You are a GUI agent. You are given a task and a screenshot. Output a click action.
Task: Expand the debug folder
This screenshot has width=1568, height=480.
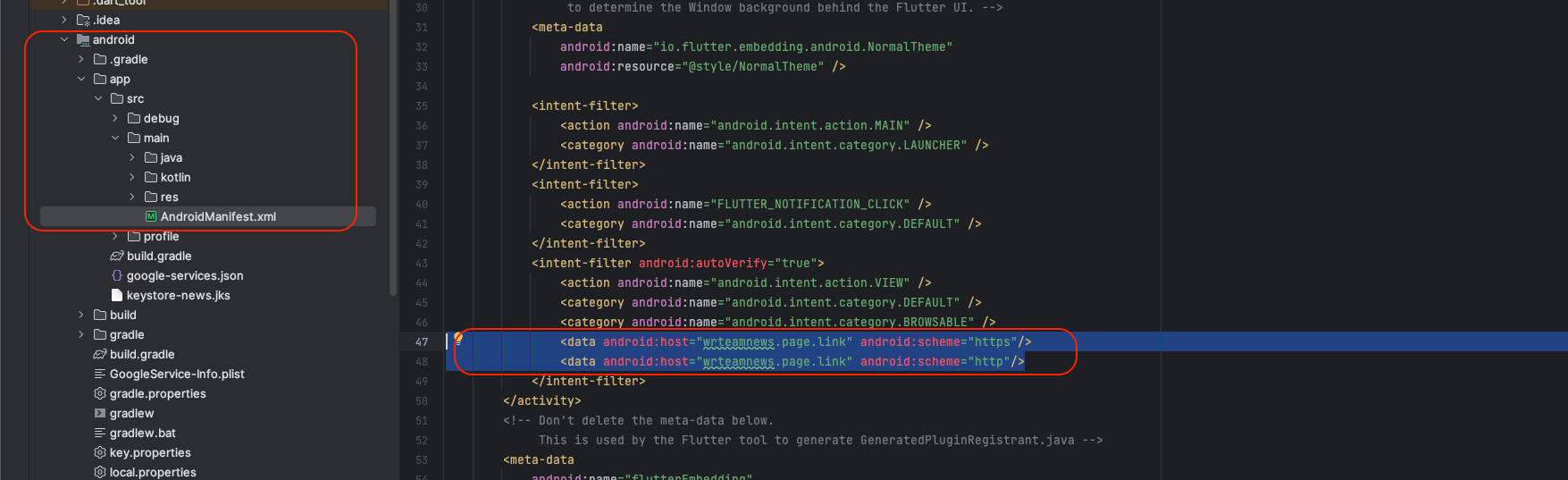[115, 119]
